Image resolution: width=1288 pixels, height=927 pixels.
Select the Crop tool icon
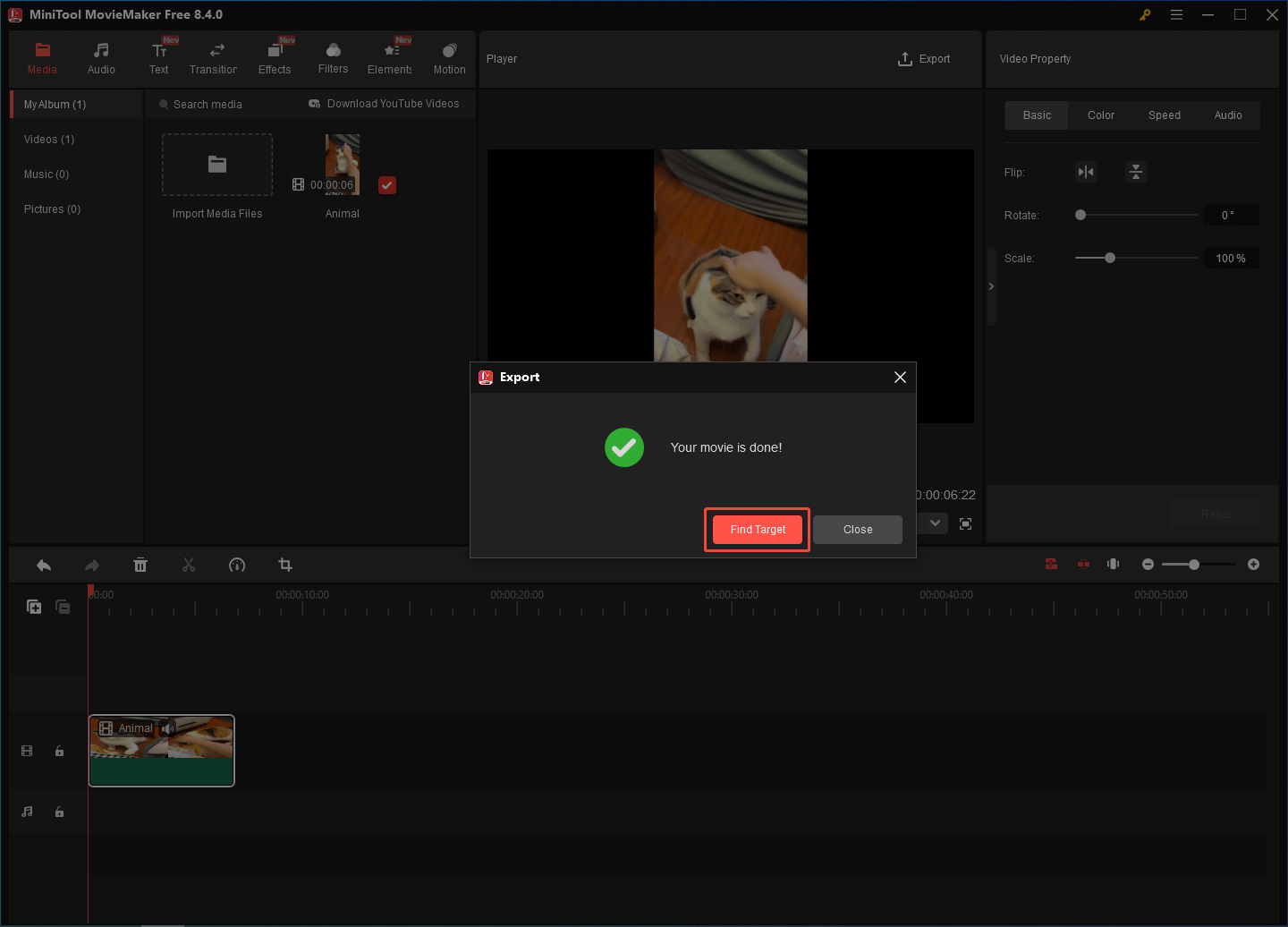coord(284,565)
